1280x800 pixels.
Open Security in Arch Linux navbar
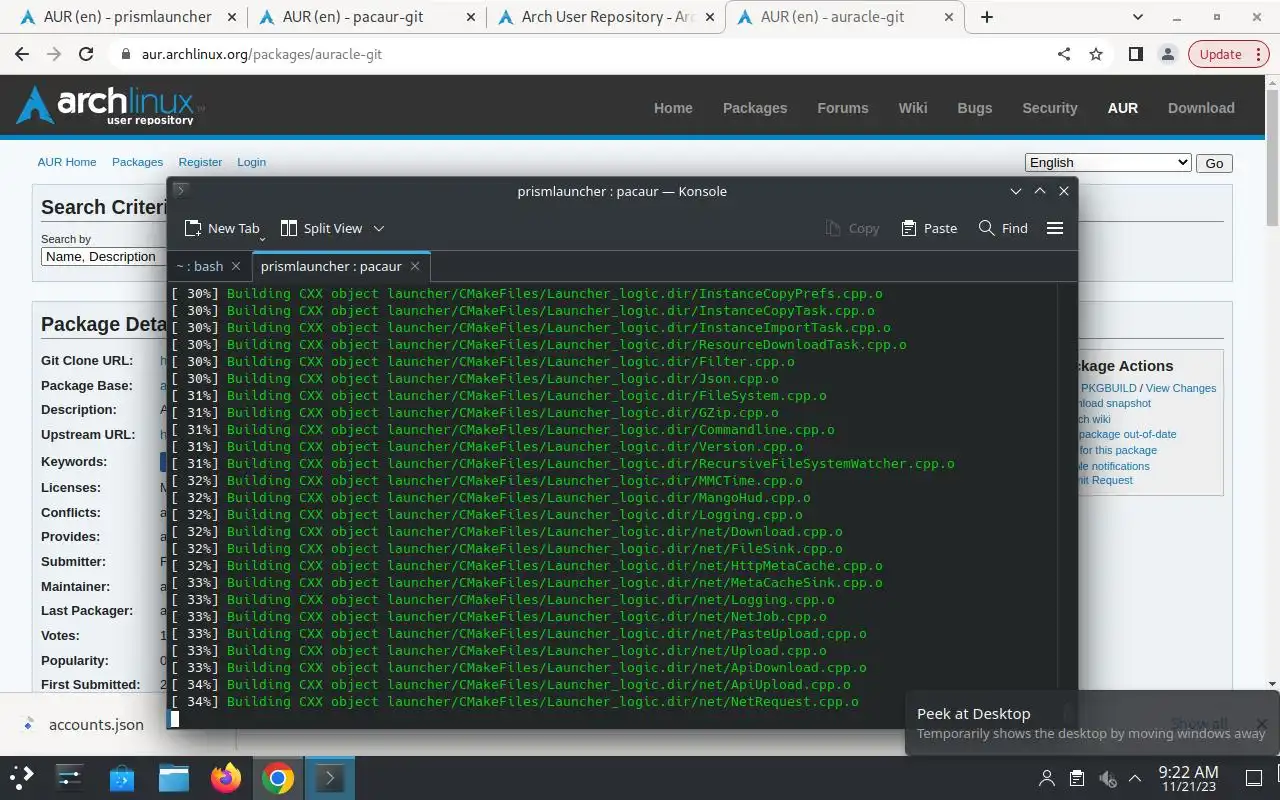coord(1050,108)
